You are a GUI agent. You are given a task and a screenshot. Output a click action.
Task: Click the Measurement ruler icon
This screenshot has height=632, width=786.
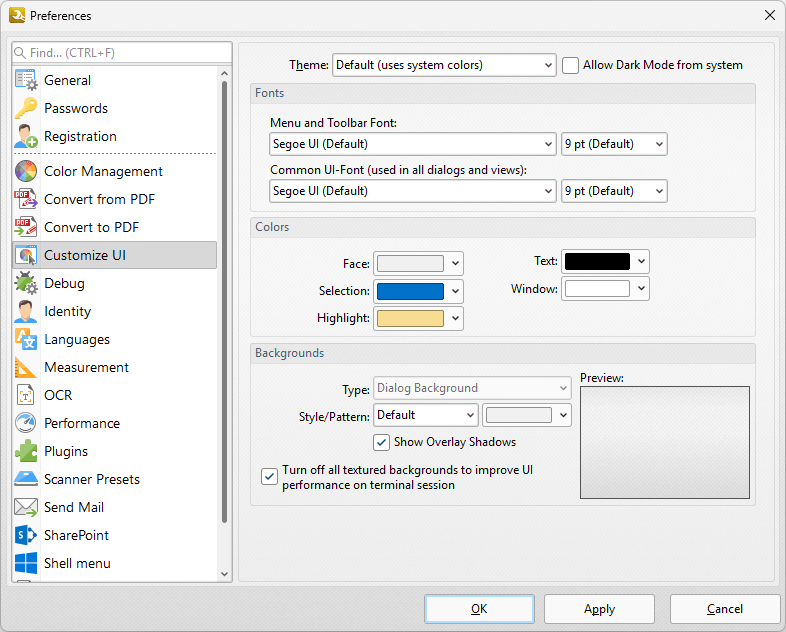point(26,367)
